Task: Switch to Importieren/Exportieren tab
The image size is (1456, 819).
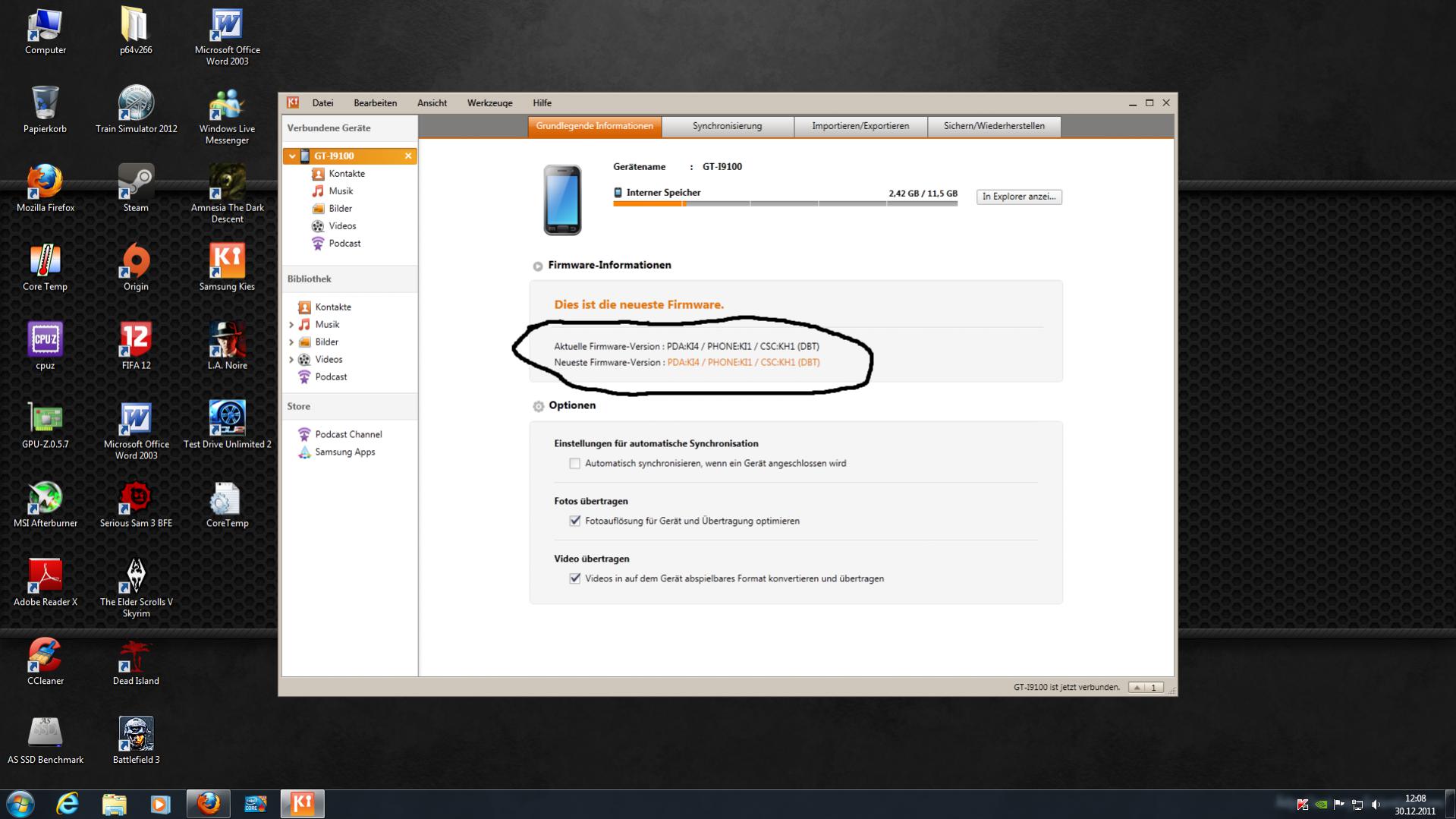Action: point(860,127)
